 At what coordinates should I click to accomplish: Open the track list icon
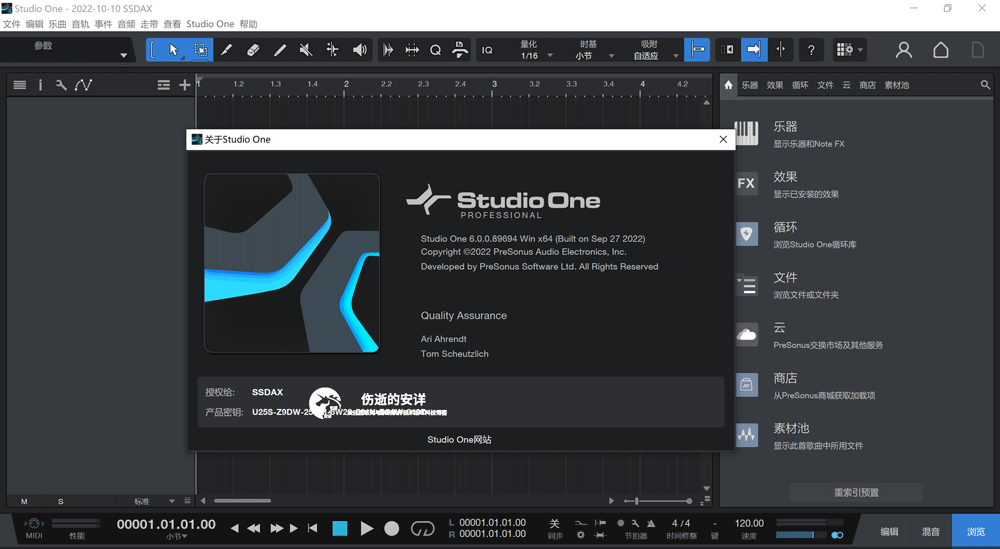click(20, 85)
